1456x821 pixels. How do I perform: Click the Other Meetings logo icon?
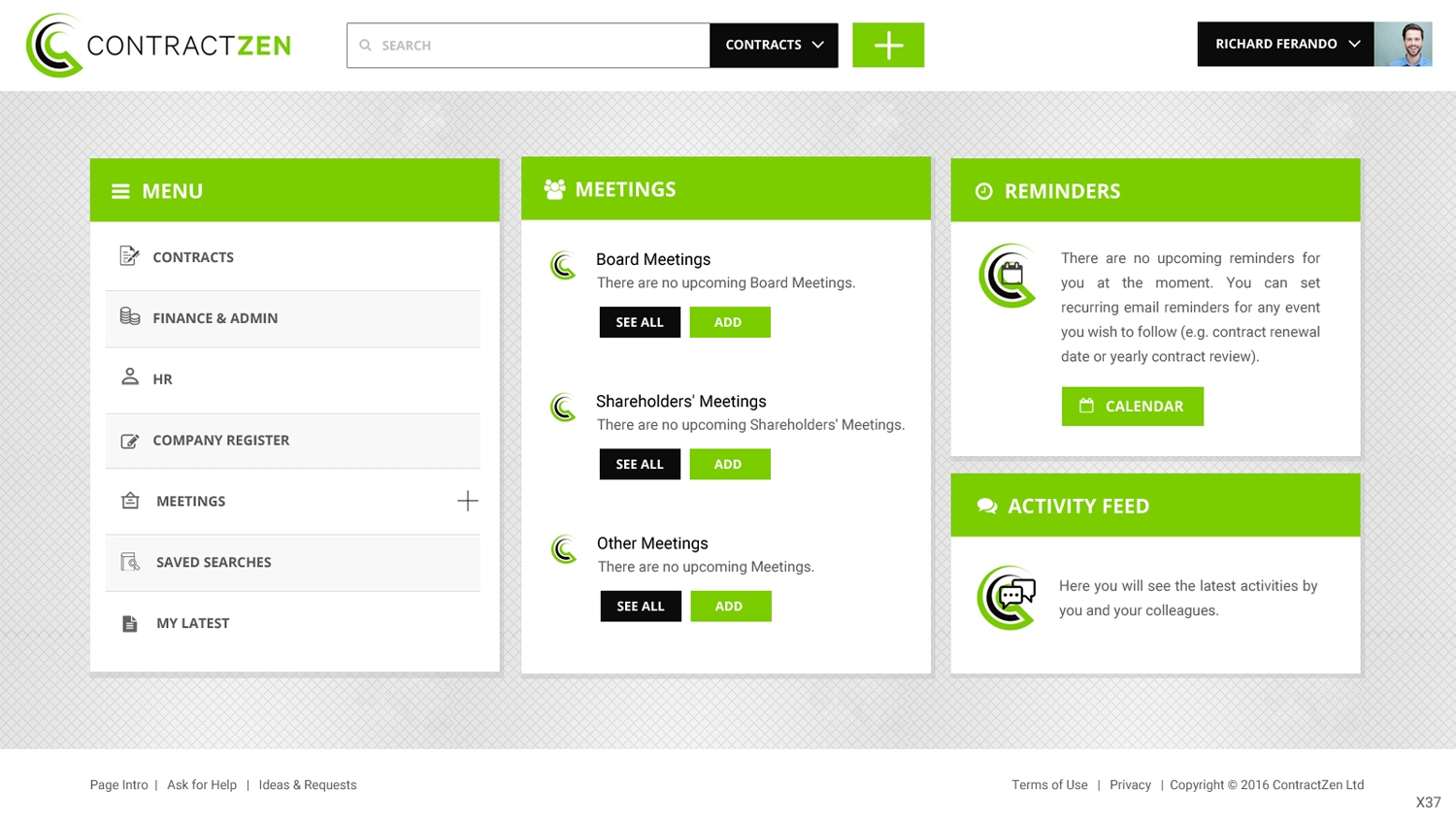pos(564,549)
